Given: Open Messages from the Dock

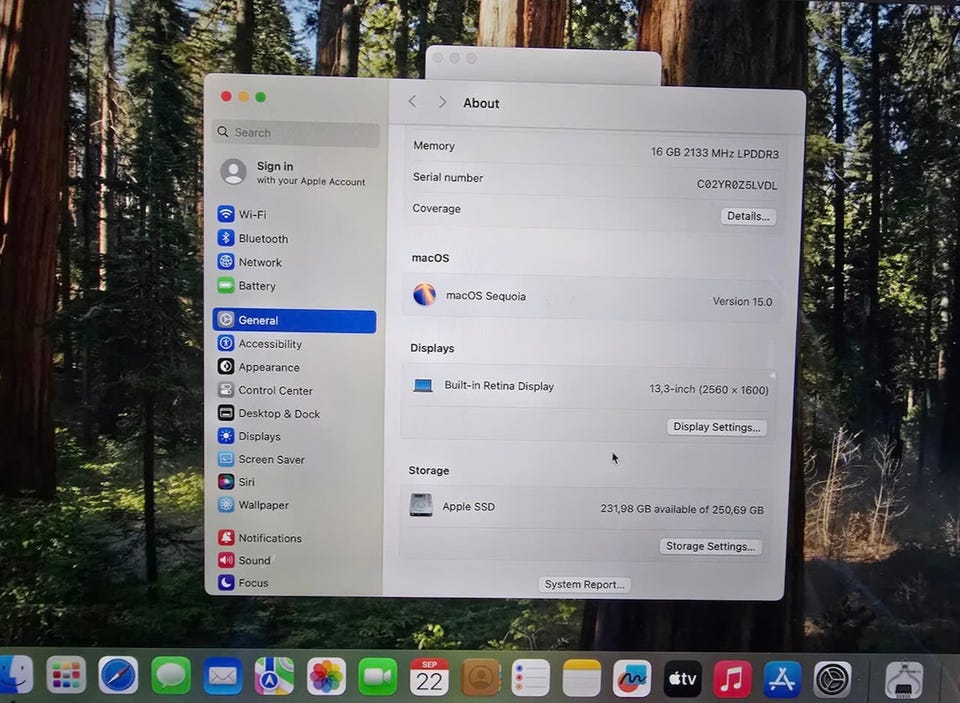Looking at the screenshot, I should click(171, 675).
